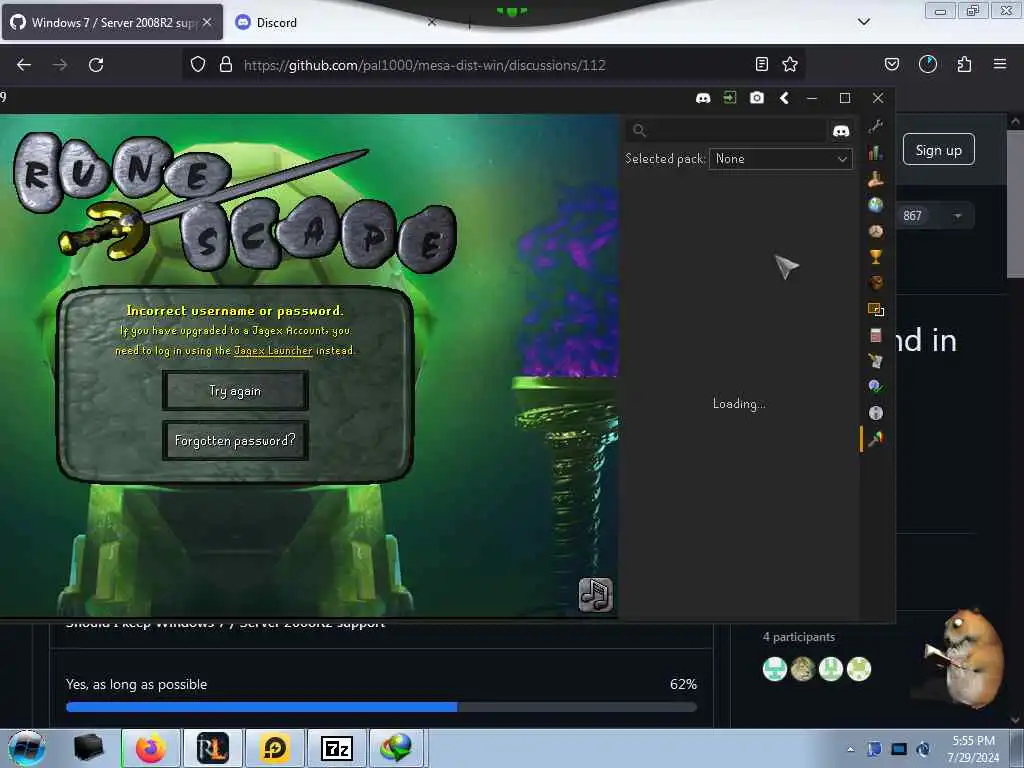Image resolution: width=1024 pixels, height=768 pixels.
Task: Reload the GitHub page
Action: coord(96,65)
